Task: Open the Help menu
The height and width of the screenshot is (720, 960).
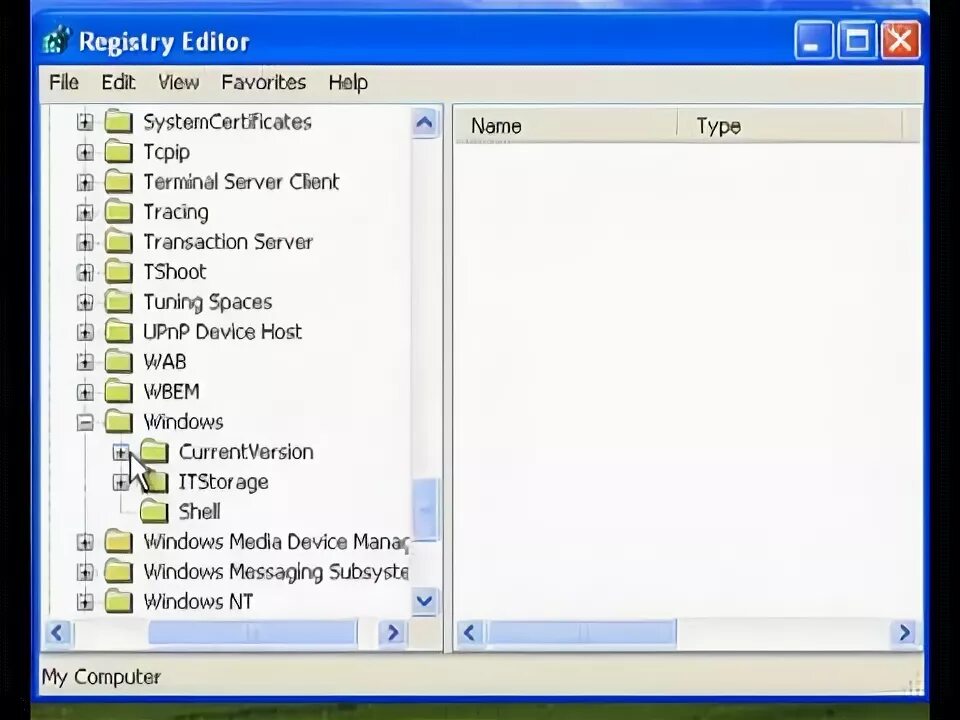Action: pos(348,82)
